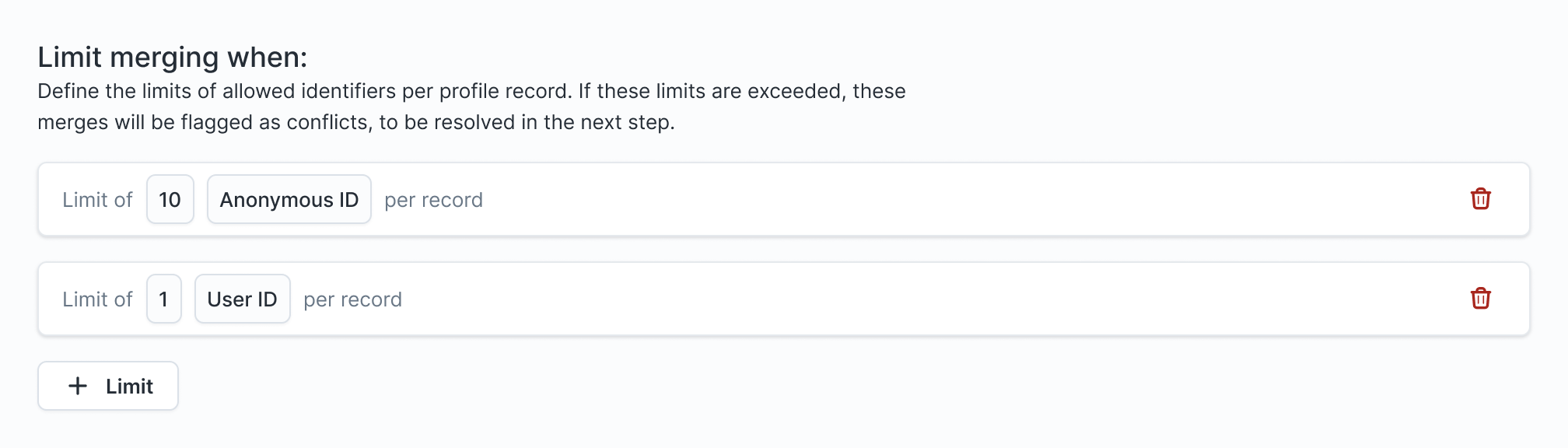The height and width of the screenshot is (448, 1568).
Task: Click the description line starting 'Define the limits'
Action: (x=471, y=91)
